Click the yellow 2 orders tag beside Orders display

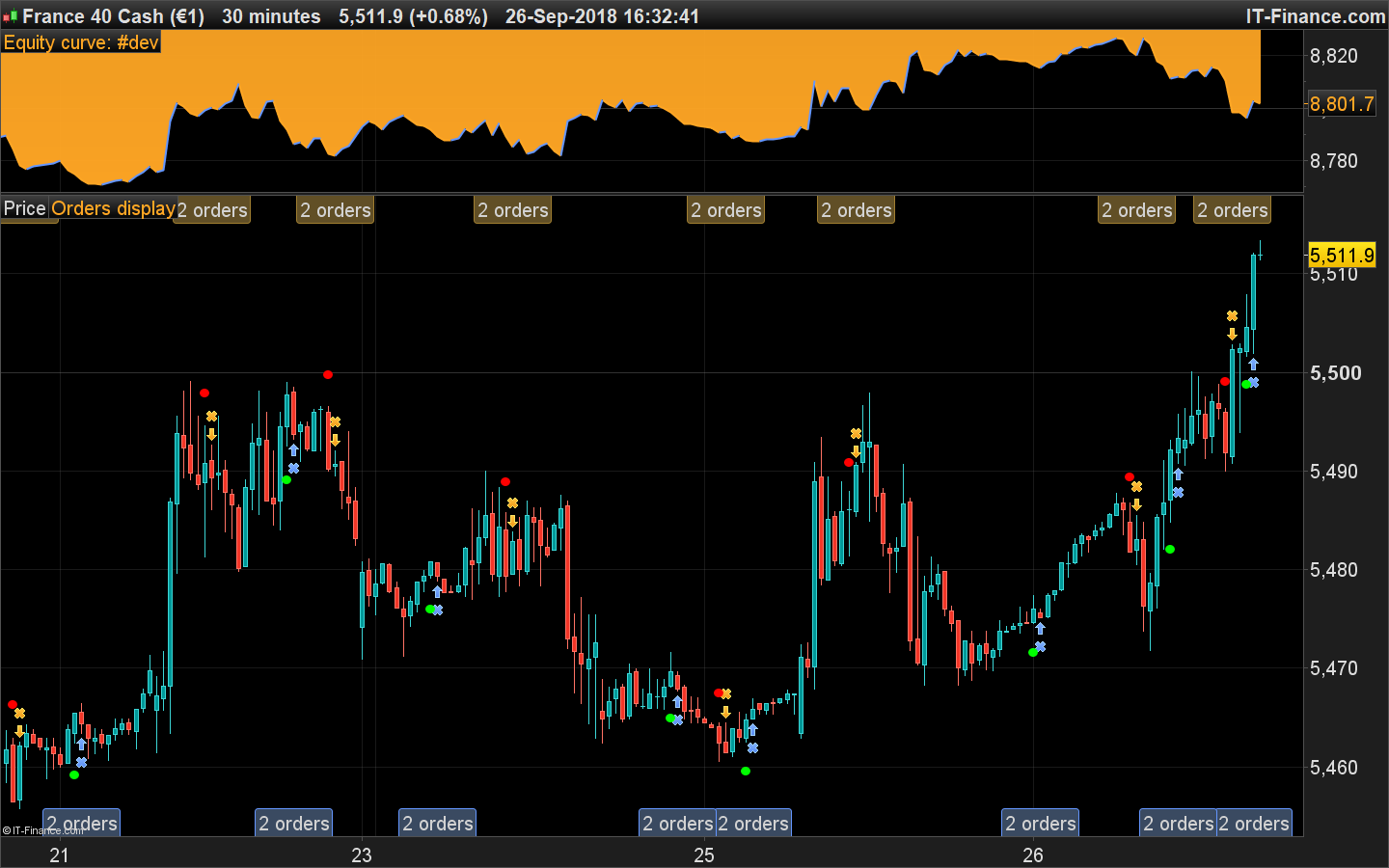click(x=212, y=210)
